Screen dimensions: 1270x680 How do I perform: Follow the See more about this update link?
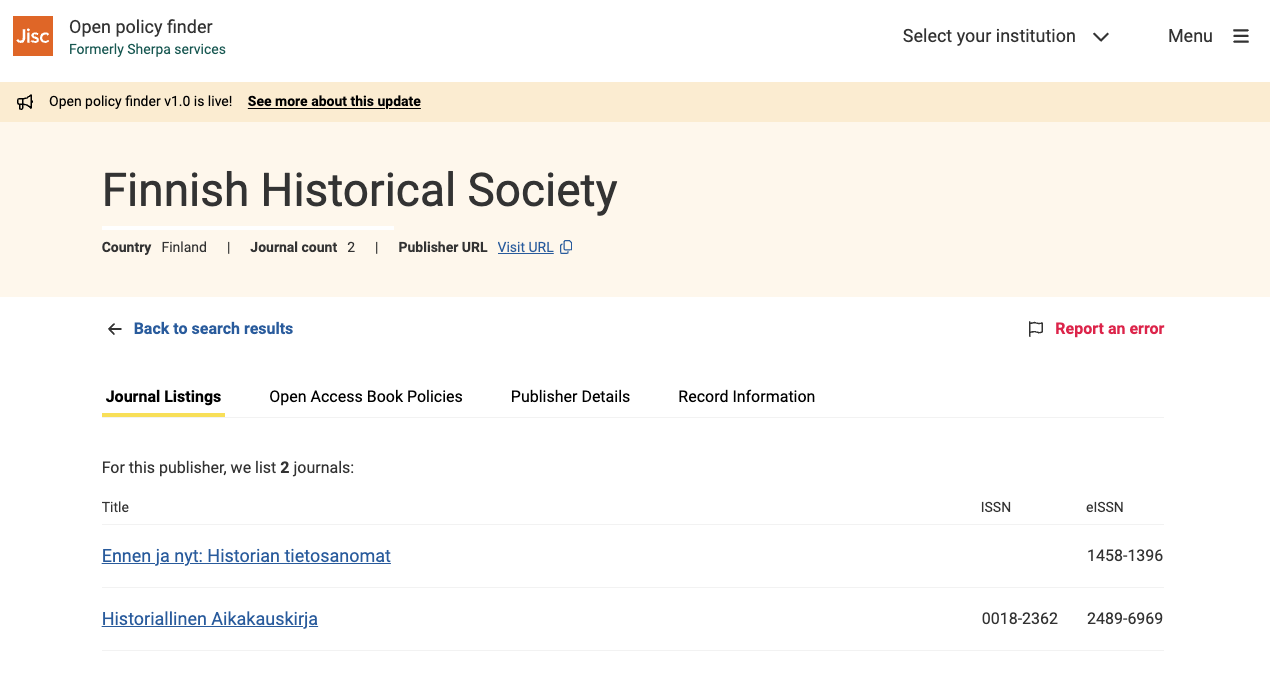click(334, 101)
